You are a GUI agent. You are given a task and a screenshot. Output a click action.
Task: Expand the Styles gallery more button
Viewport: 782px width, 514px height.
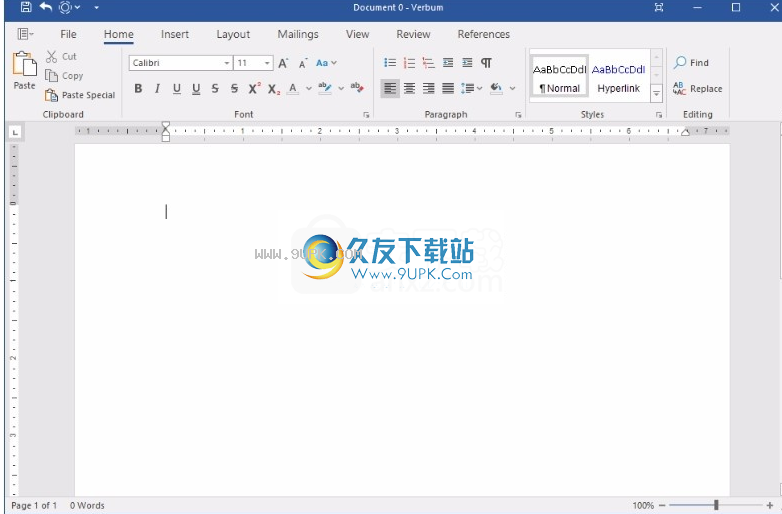[657, 93]
